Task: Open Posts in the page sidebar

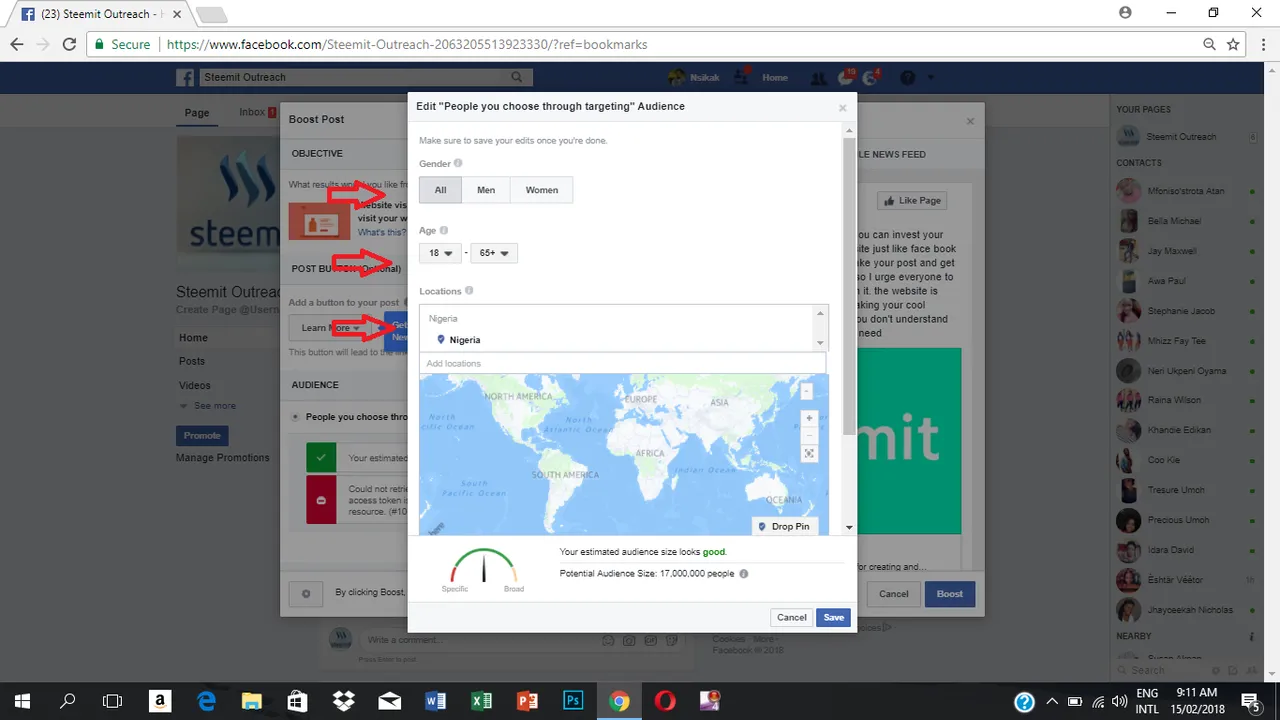Action: click(192, 361)
